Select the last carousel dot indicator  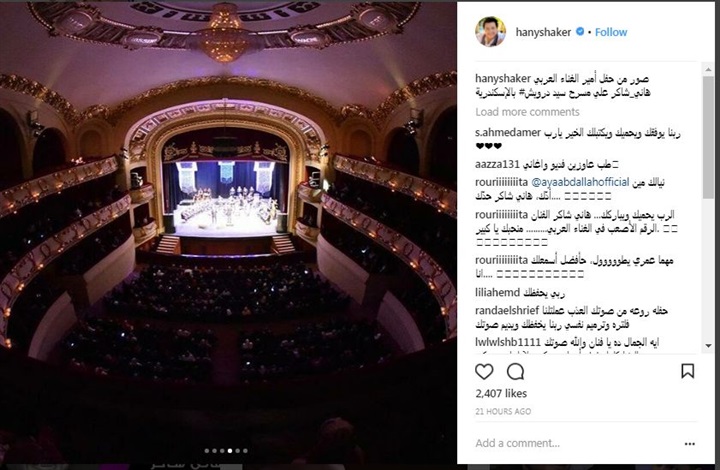tap(245, 451)
